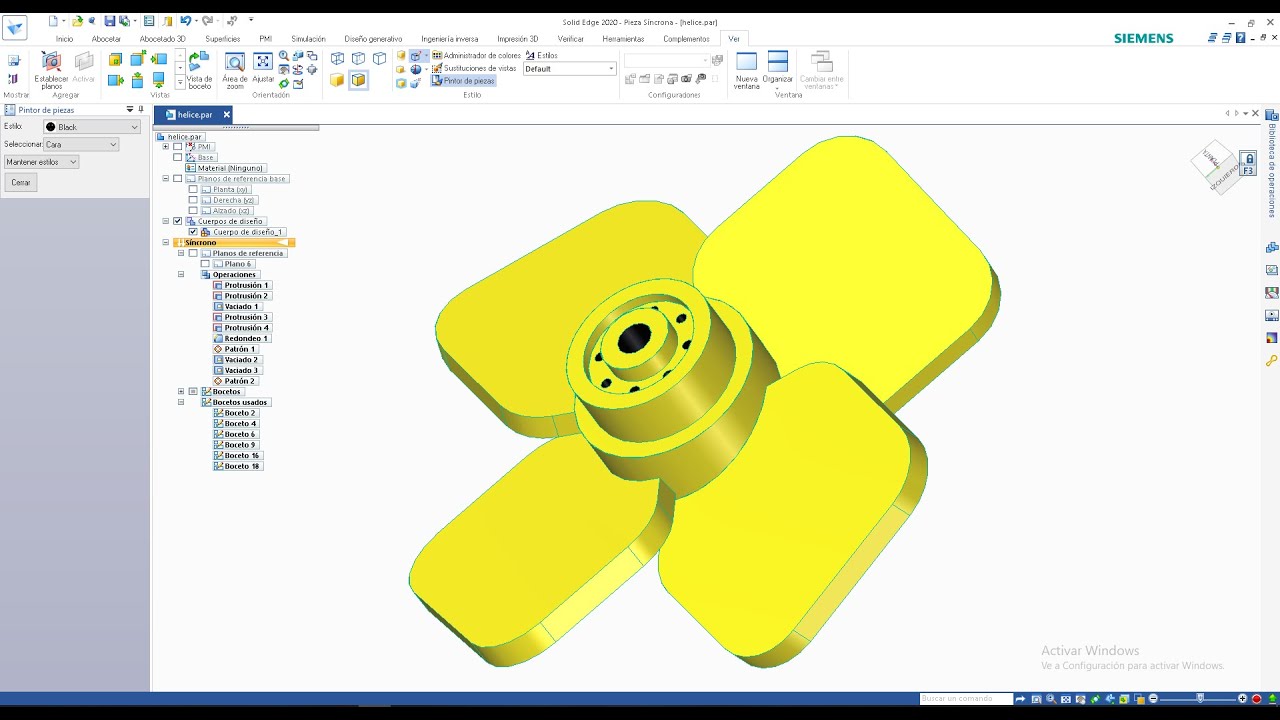Select the shaded view style icon
This screenshot has height=720, width=1280.
tap(337, 80)
